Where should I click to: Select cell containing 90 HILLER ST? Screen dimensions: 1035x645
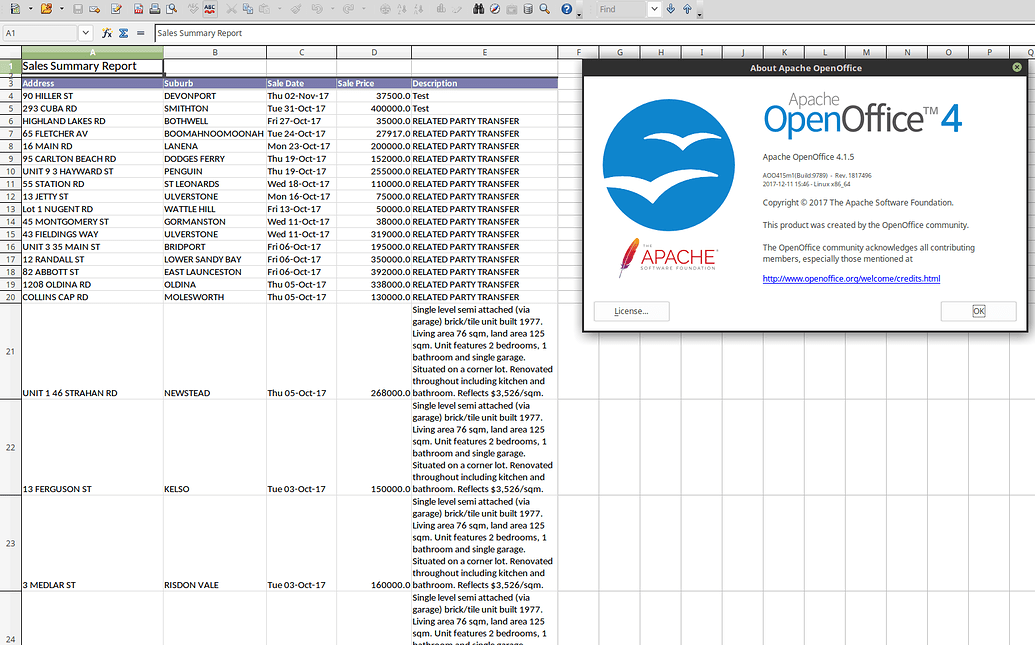coord(92,96)
